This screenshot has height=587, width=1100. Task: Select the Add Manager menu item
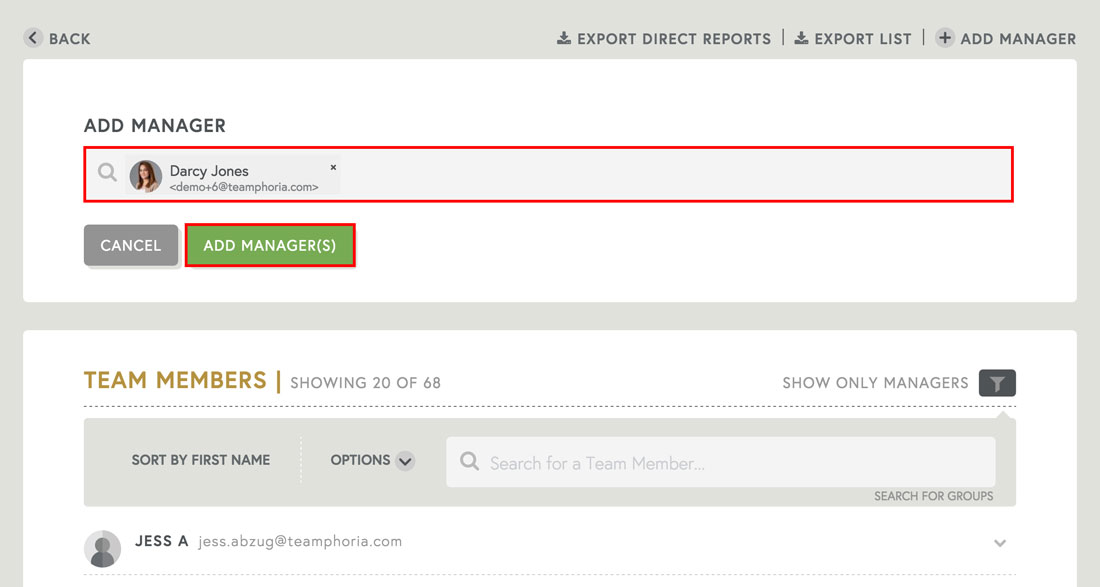pos(1005,37)
